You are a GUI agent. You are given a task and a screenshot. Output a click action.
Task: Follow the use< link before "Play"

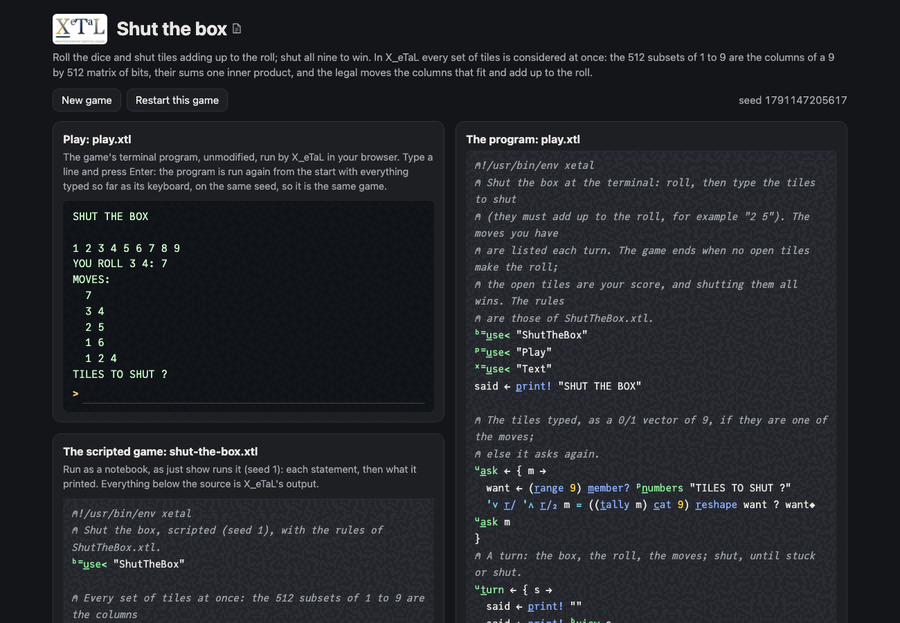click(498, 352)
